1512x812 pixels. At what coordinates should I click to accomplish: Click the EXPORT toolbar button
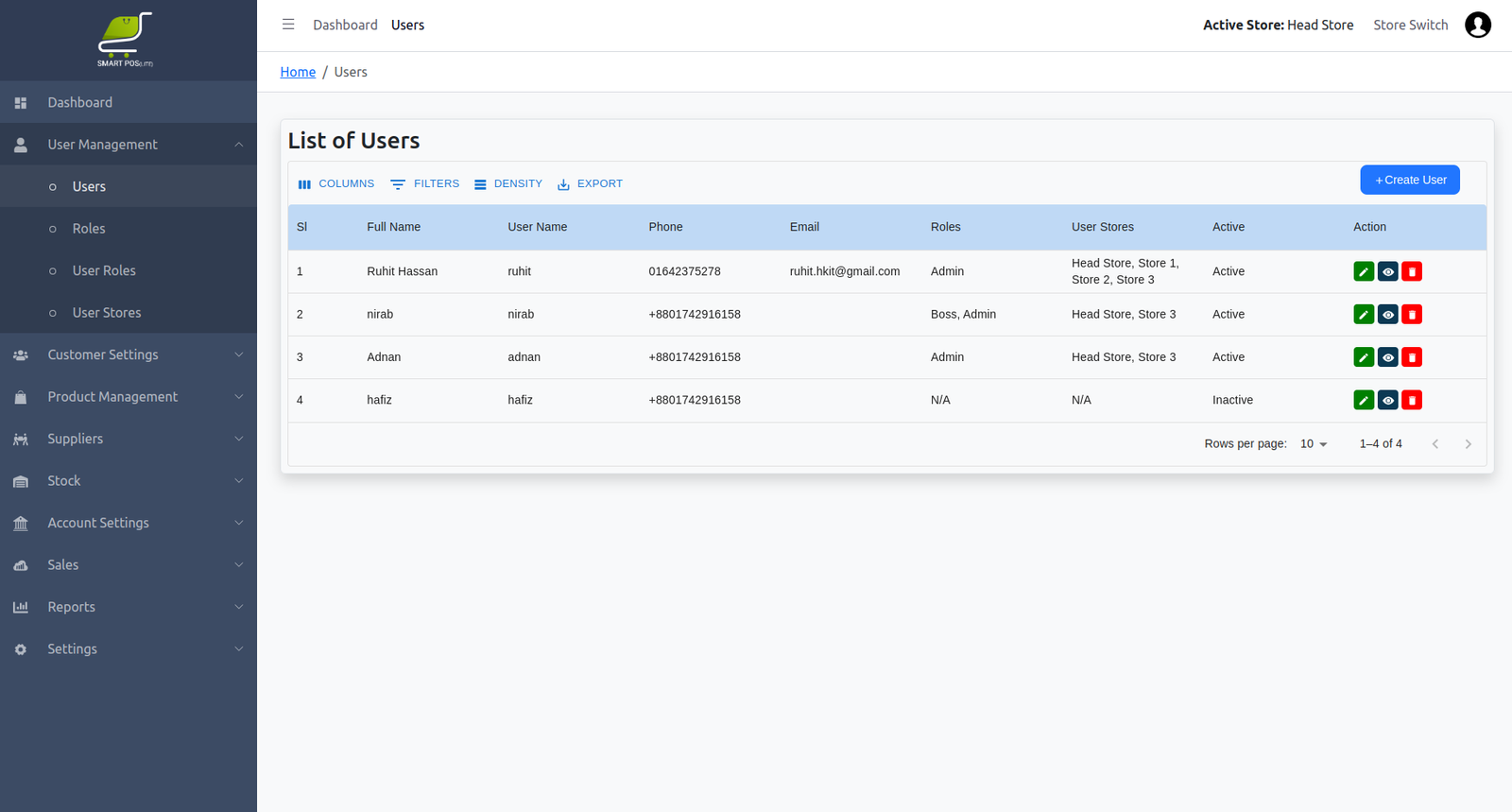(590, 183)
